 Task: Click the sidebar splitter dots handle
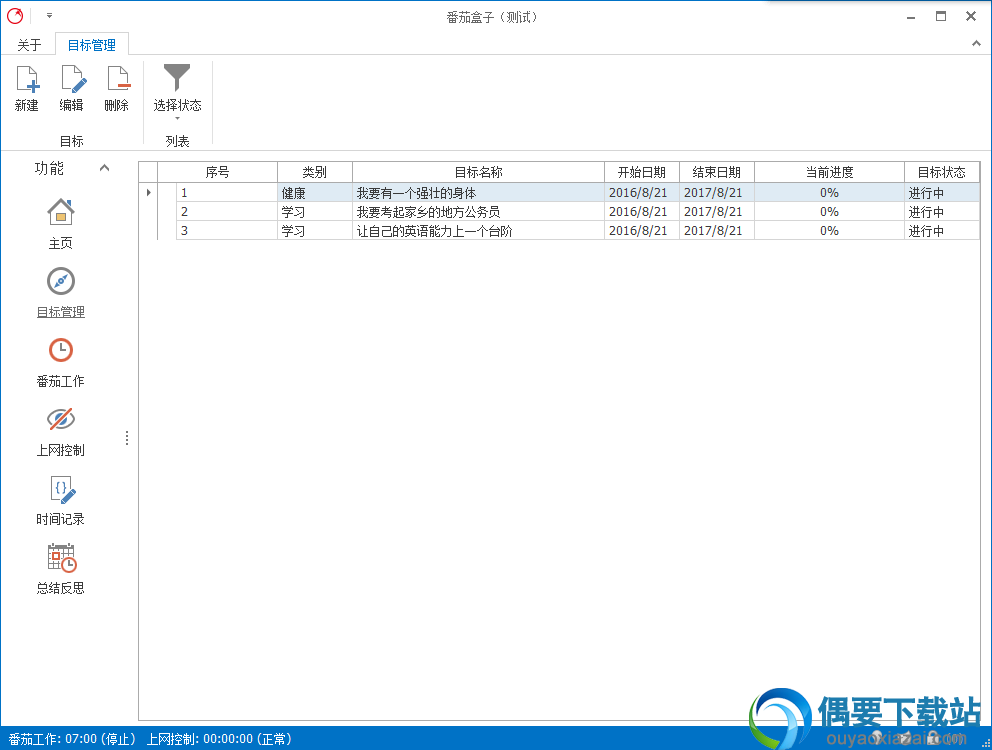click(x=127, y=438)
